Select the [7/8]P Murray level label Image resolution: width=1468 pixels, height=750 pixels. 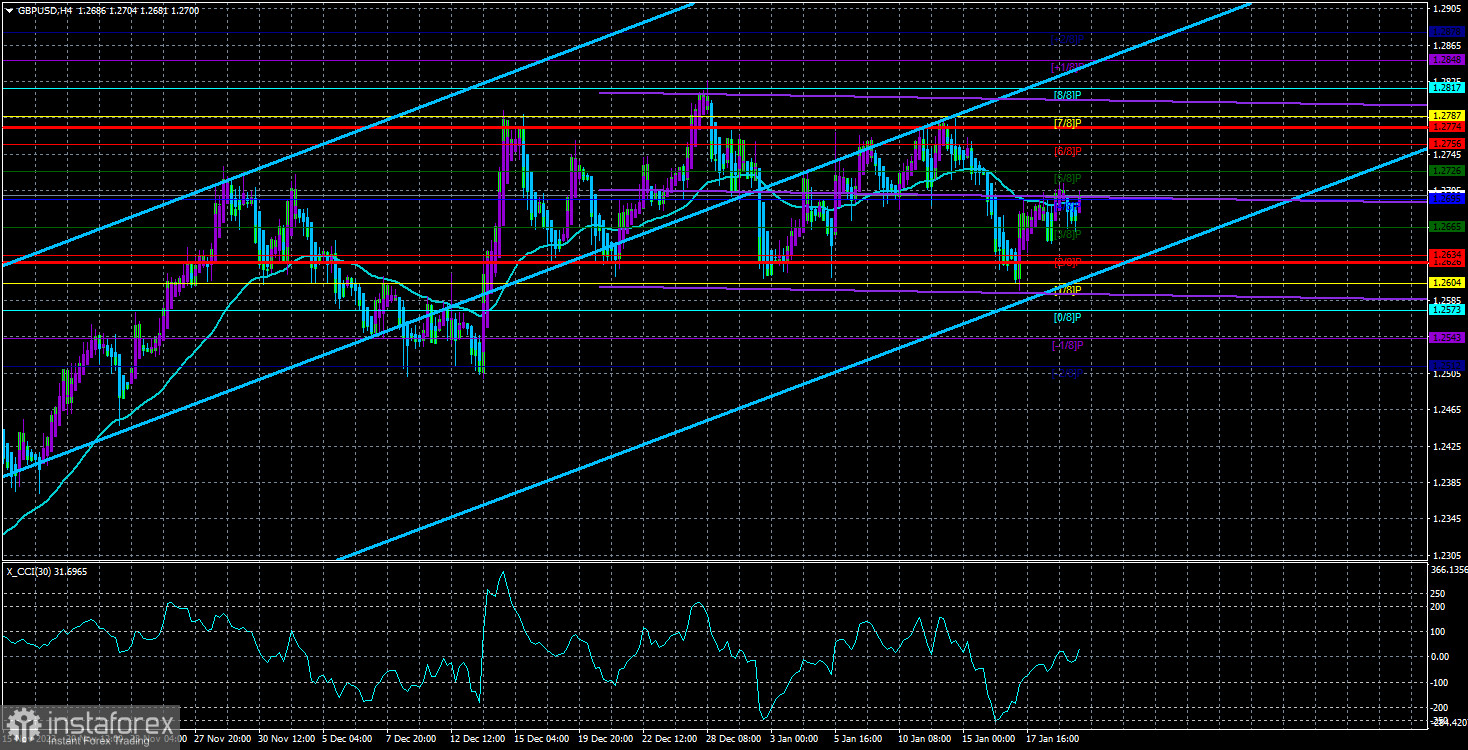pos(1067,123)
